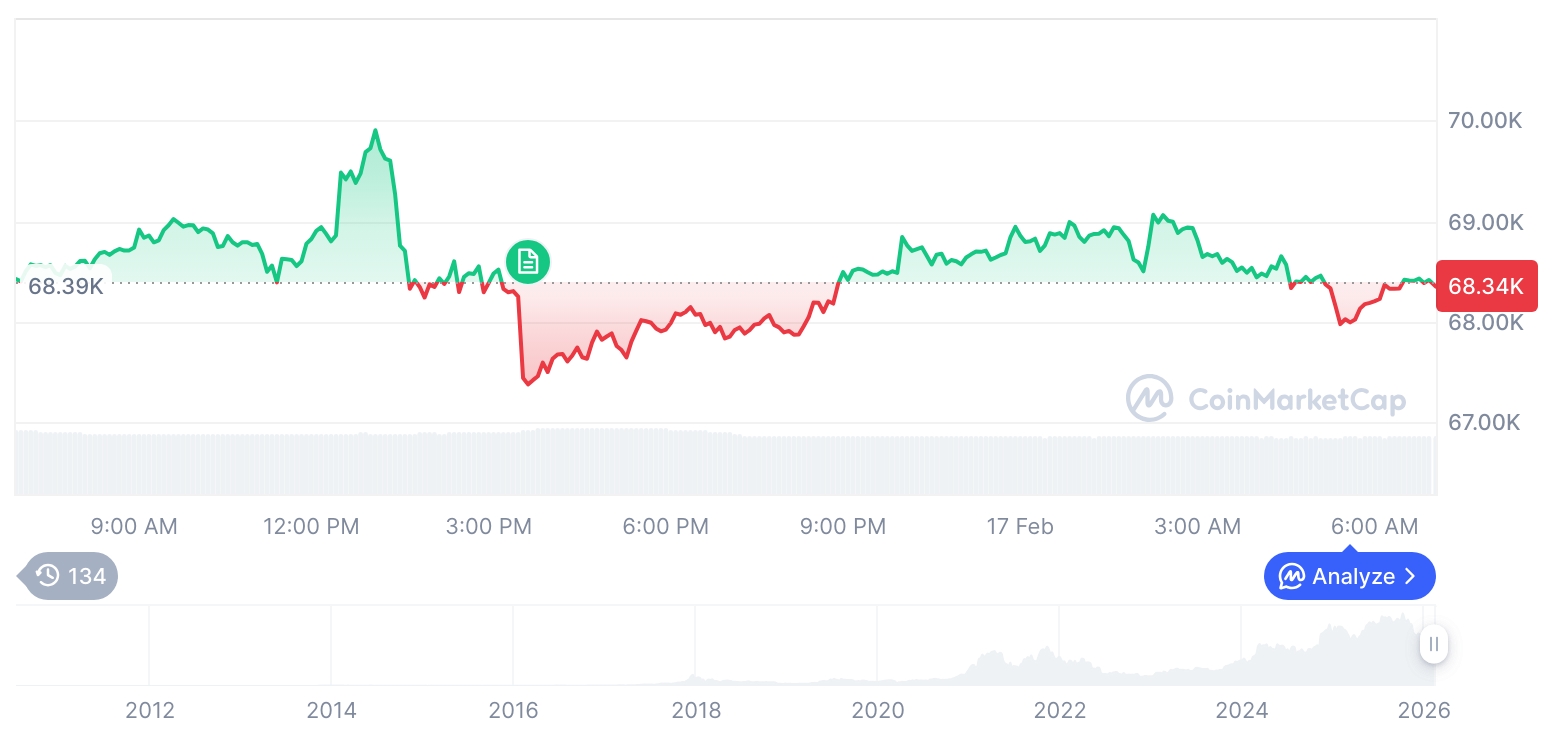Click the CoinMarketCap watermark text

1297,400
